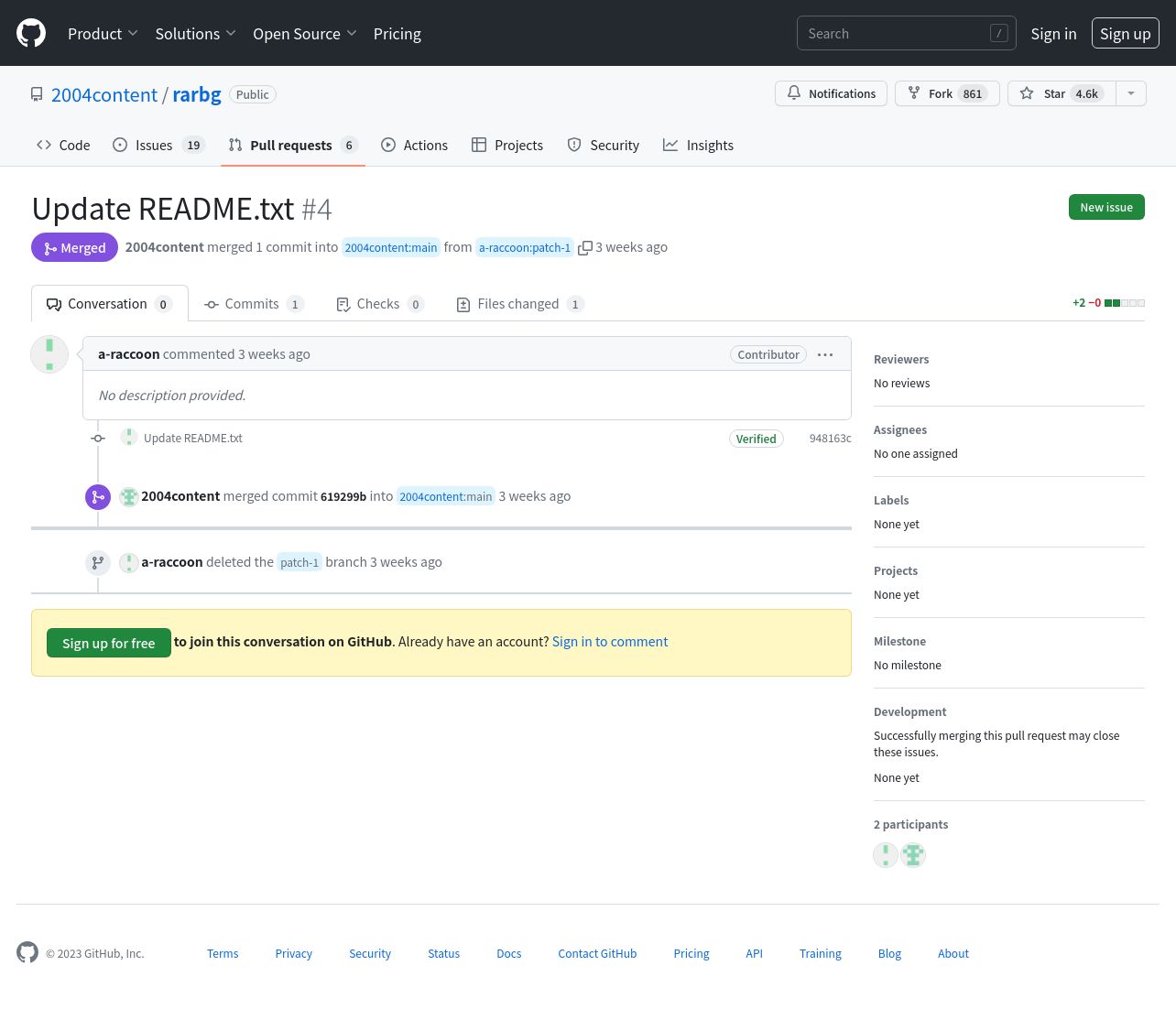Viewport: 1176px width, 1009px height.
Task: View the Files changed tab
Action: point(519,304)
